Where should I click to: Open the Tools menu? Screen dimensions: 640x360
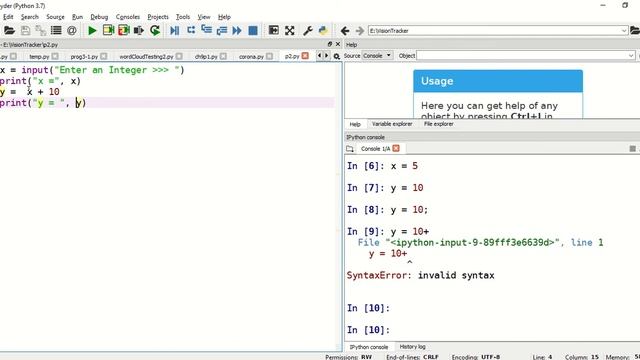pos(183,17)
